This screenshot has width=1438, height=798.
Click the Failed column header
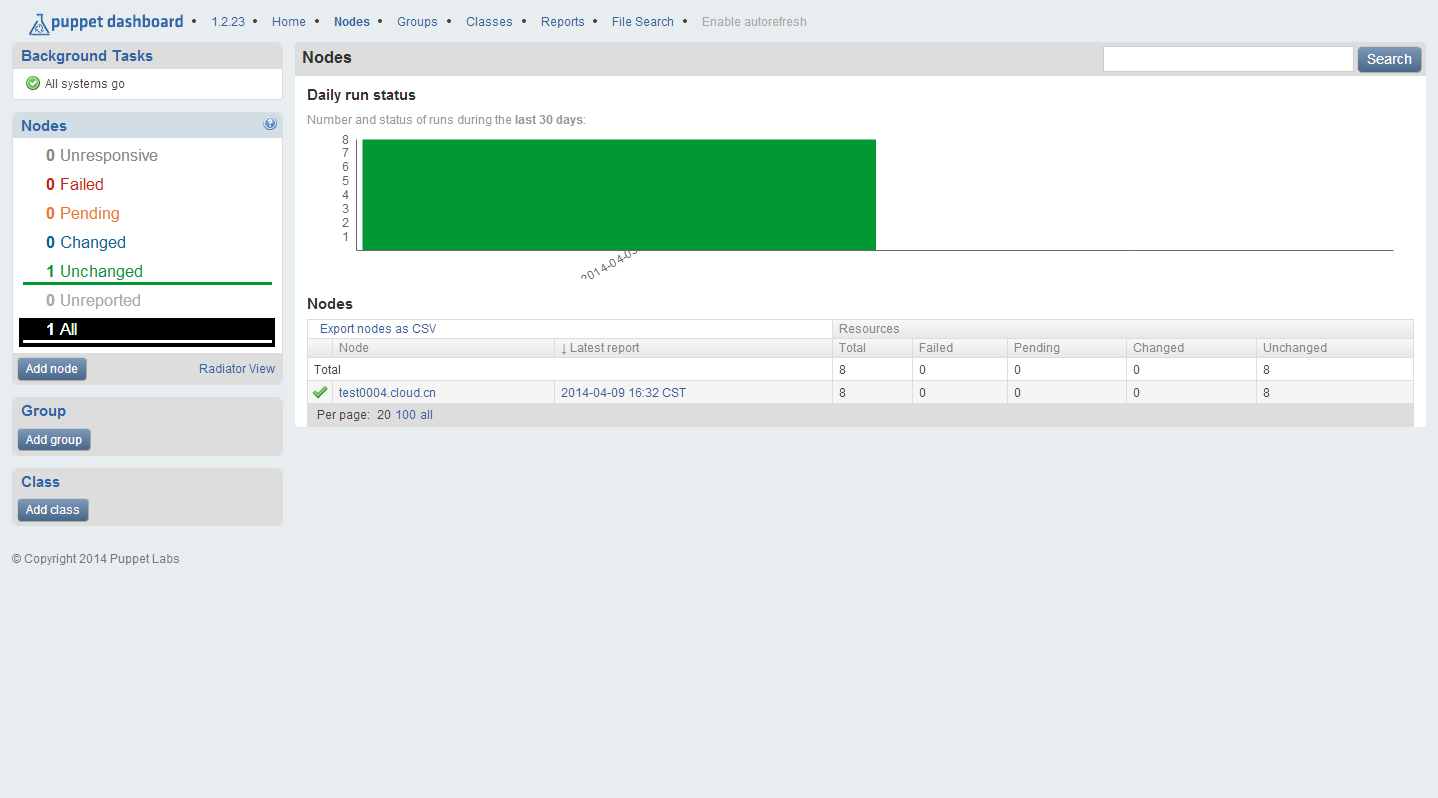tap(936, 348)
